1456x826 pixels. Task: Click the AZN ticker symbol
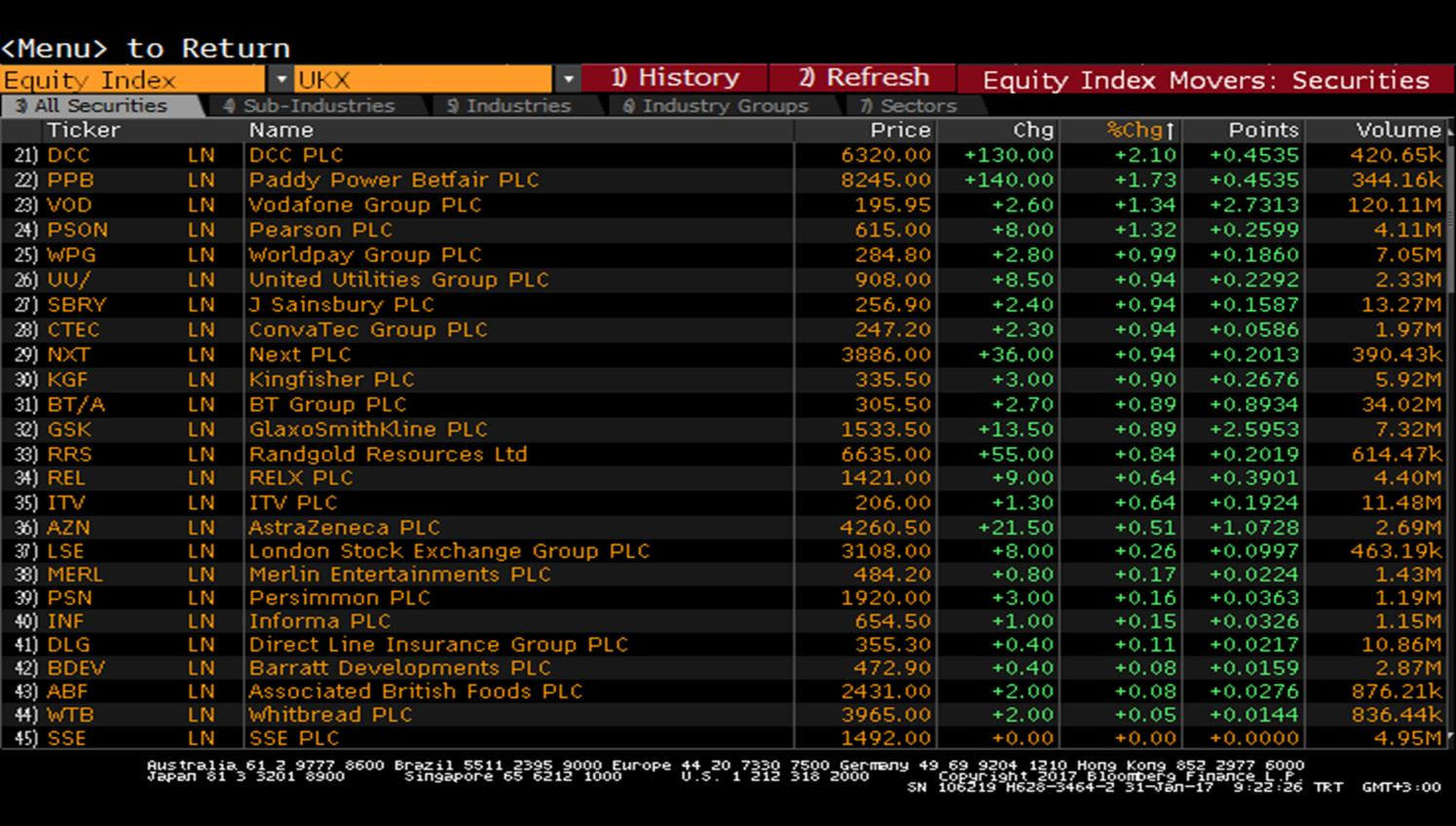[68, 527]
